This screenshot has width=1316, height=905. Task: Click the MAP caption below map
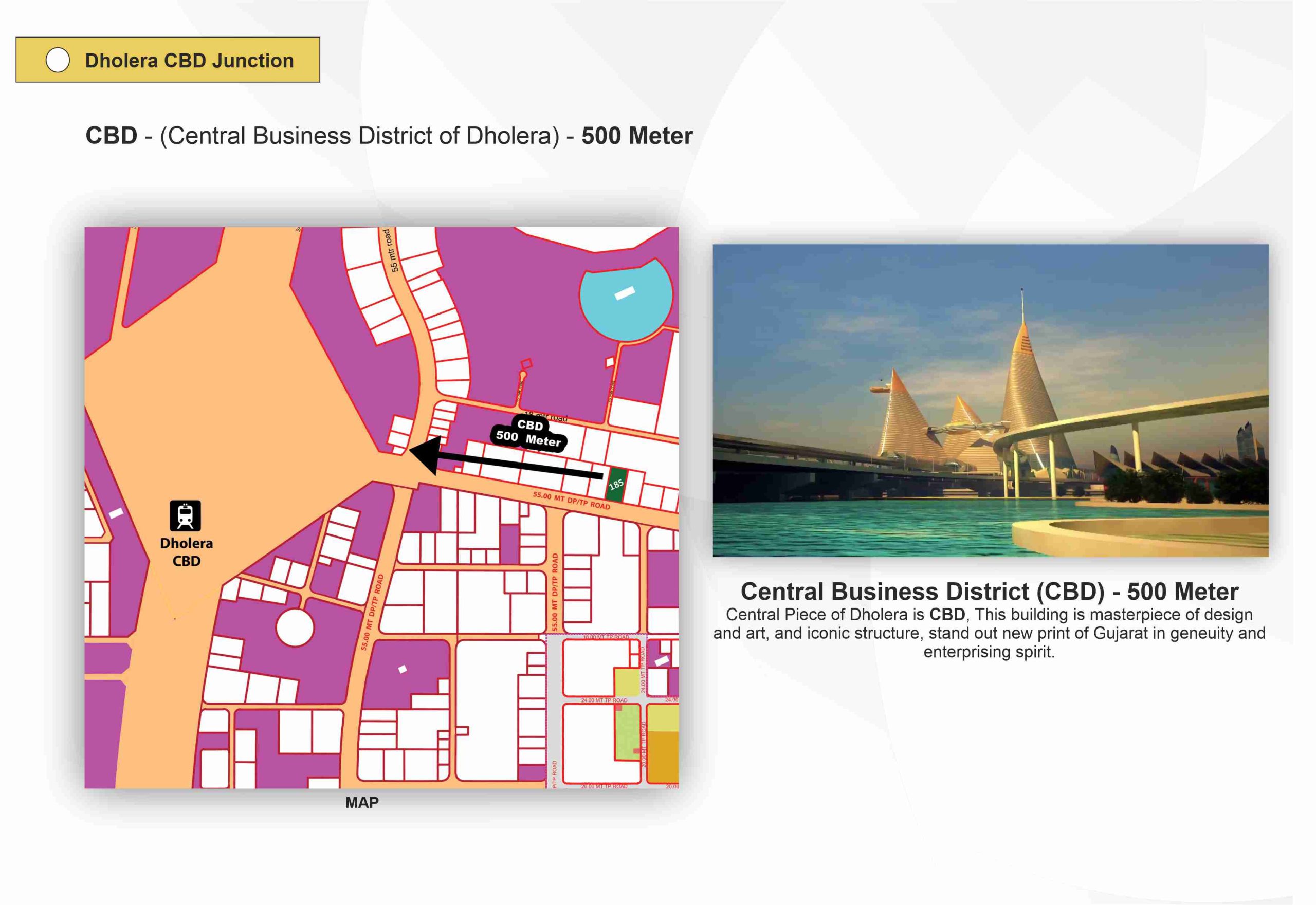pyautogui.click(x=362, y=802)
